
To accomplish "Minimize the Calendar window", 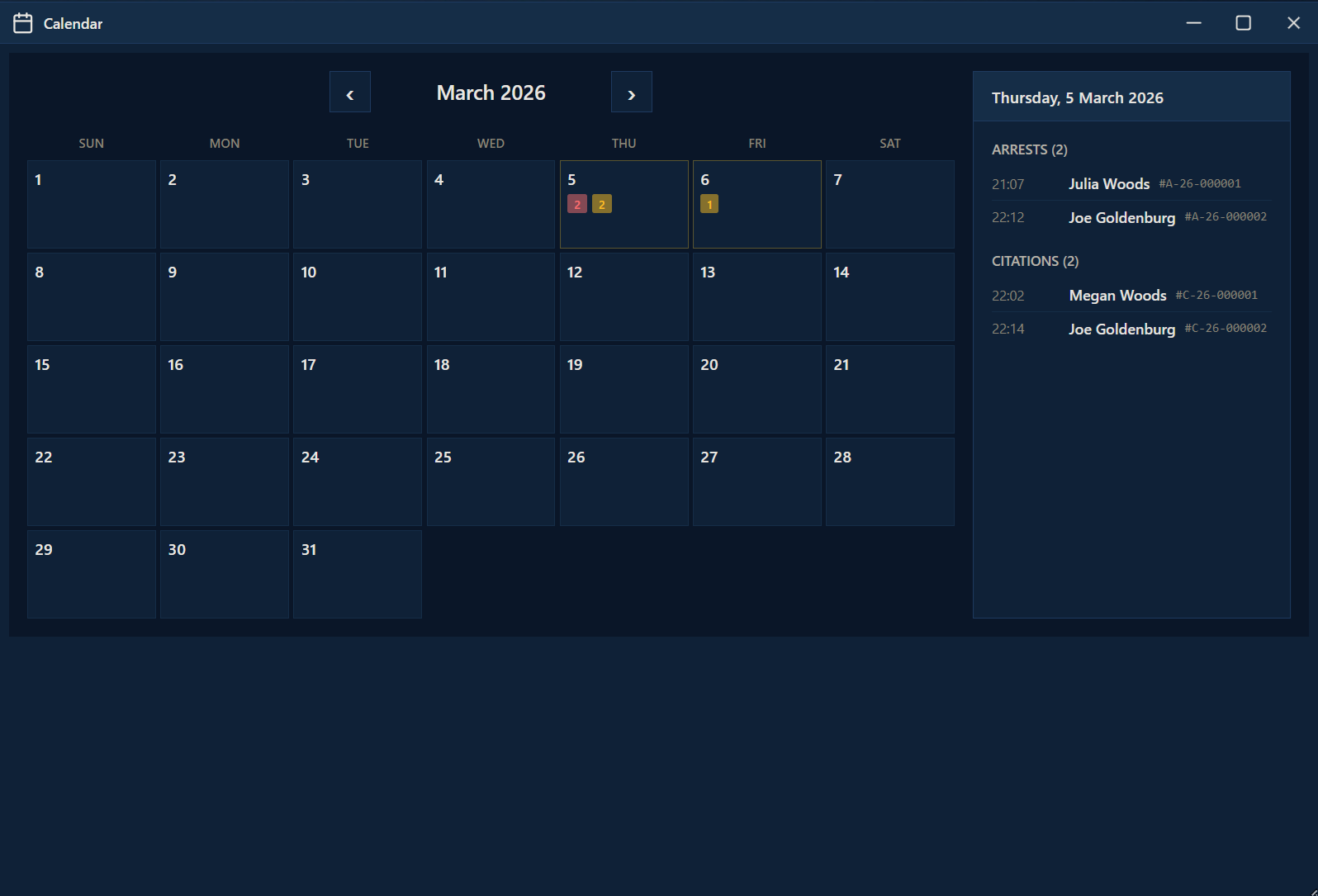I will coord(1193,23).
